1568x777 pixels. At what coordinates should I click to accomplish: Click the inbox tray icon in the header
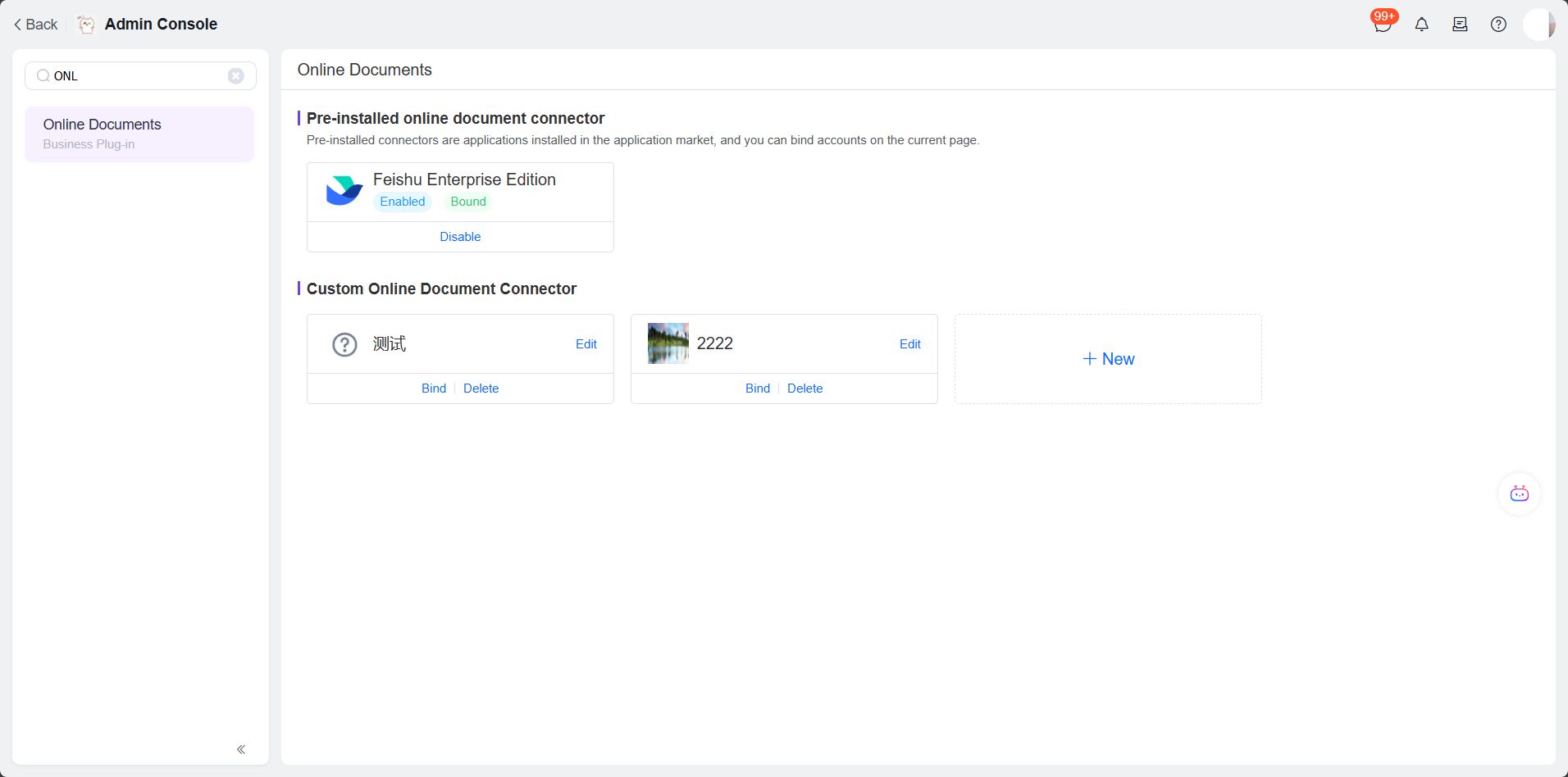[1459, 25]
